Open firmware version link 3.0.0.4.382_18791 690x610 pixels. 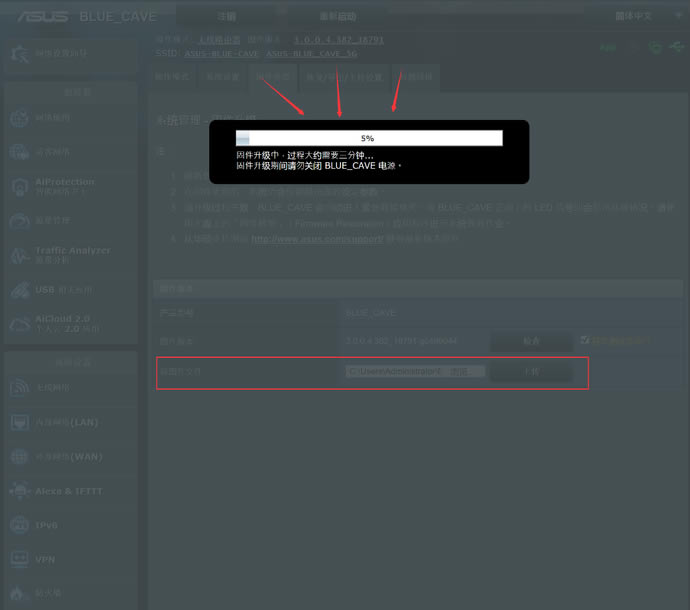click(339, 40)
